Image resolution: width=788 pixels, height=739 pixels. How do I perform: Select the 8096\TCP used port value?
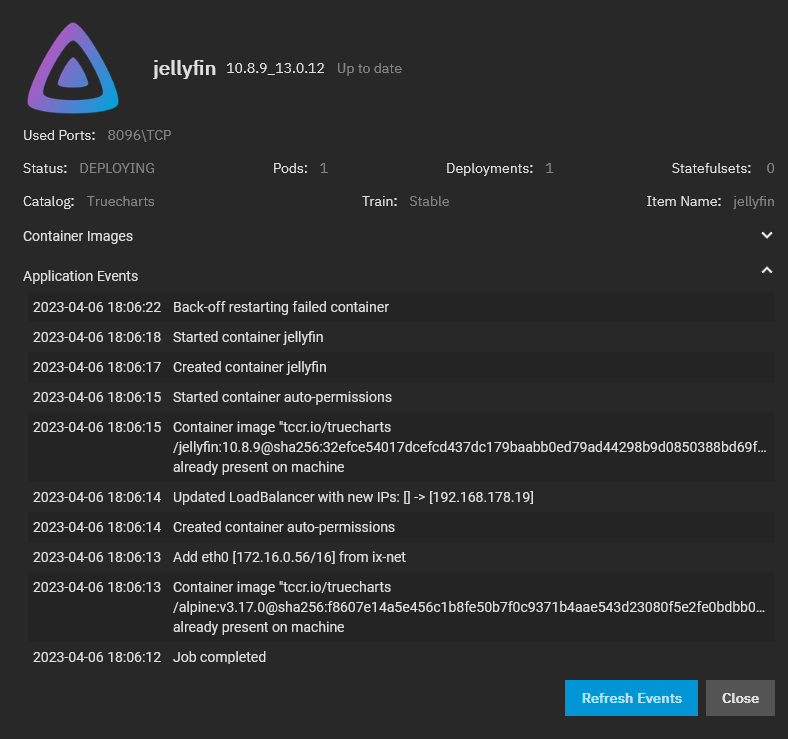coord(139,135)
